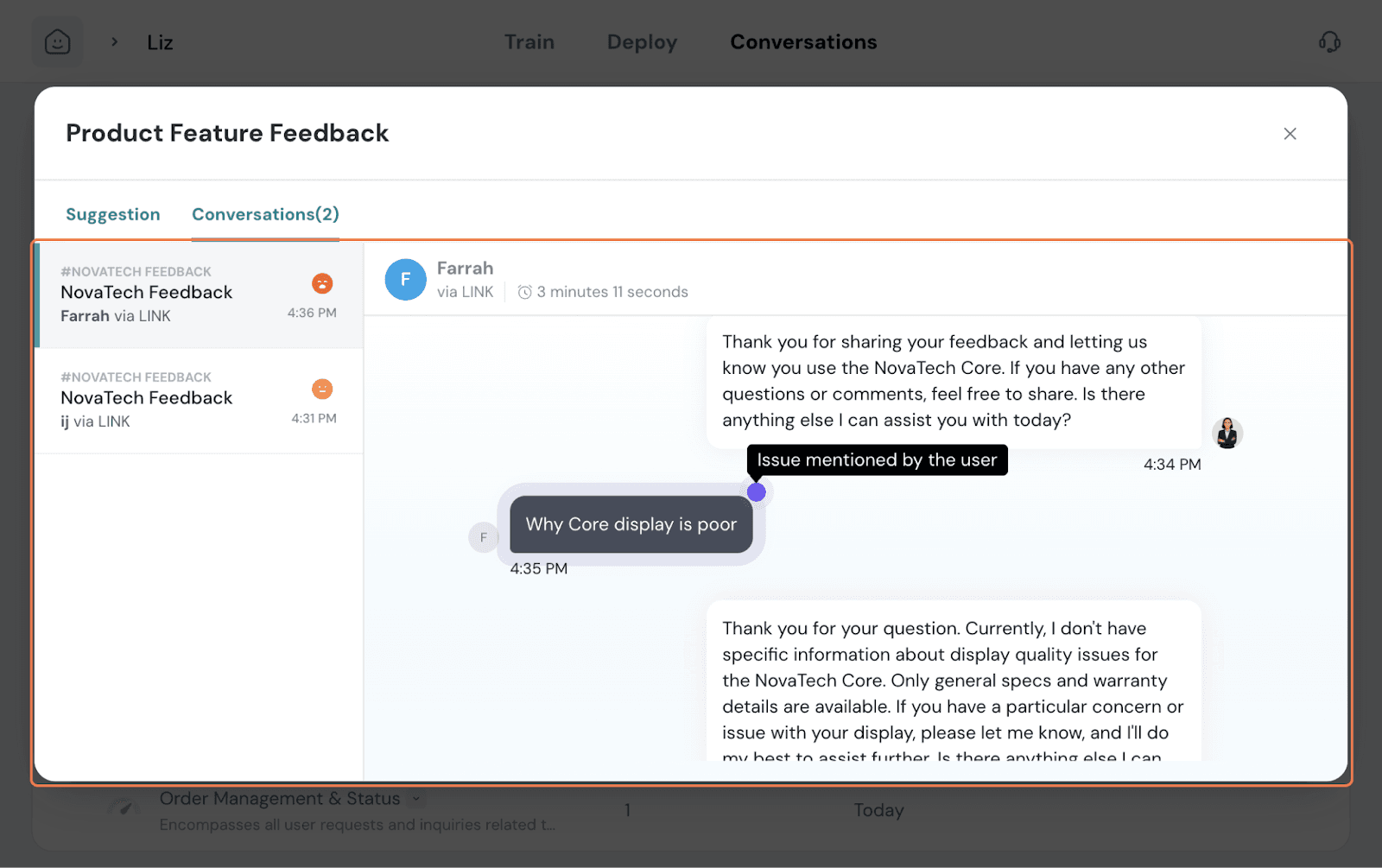Open the Train menu
The image size is (1382, 868).
(529, 41)
